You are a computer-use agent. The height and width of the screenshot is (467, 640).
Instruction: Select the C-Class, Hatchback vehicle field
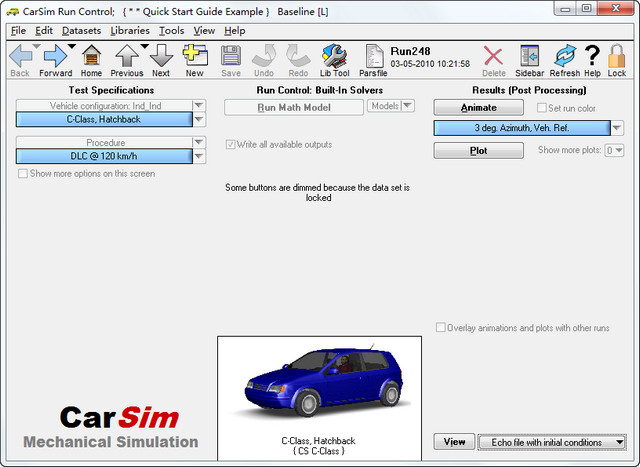pos(104,119)
